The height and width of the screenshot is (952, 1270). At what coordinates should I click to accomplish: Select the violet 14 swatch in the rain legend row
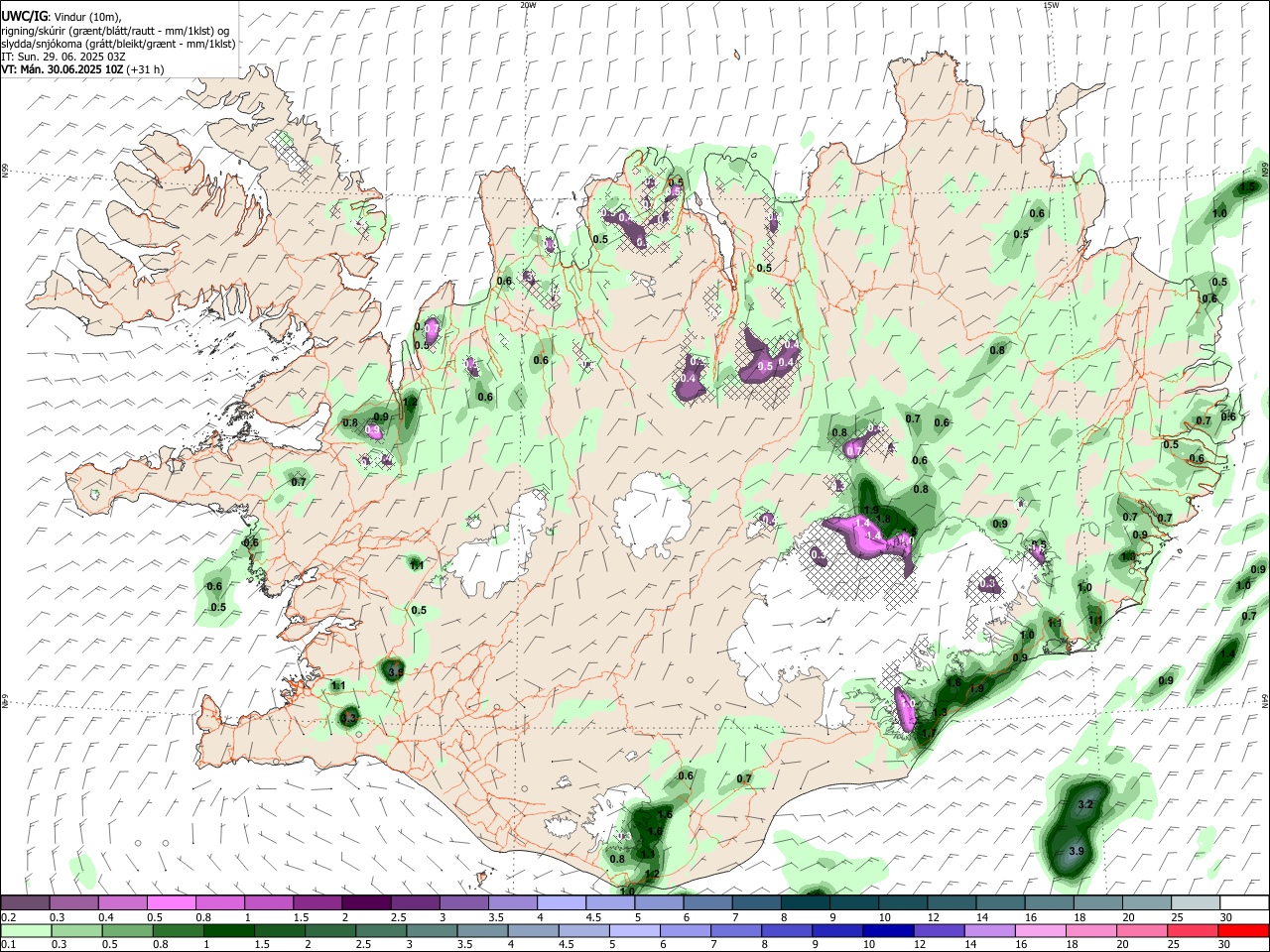tap(990, 930)
